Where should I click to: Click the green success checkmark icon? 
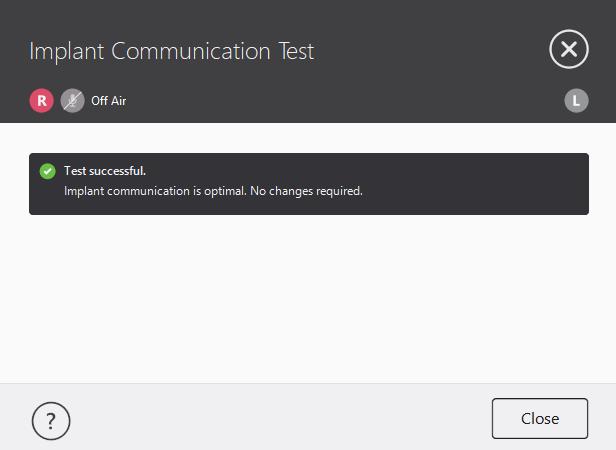point(47,171)
